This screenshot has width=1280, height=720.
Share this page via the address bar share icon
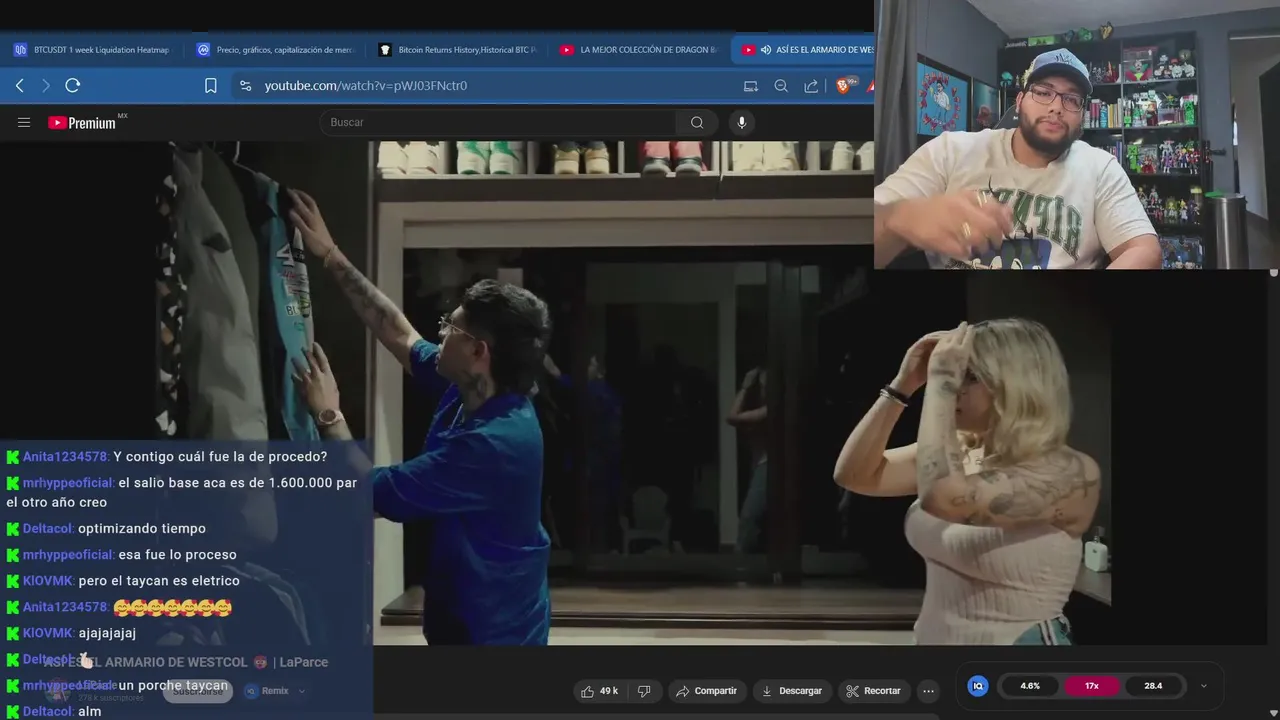click(x=811, y=86)
